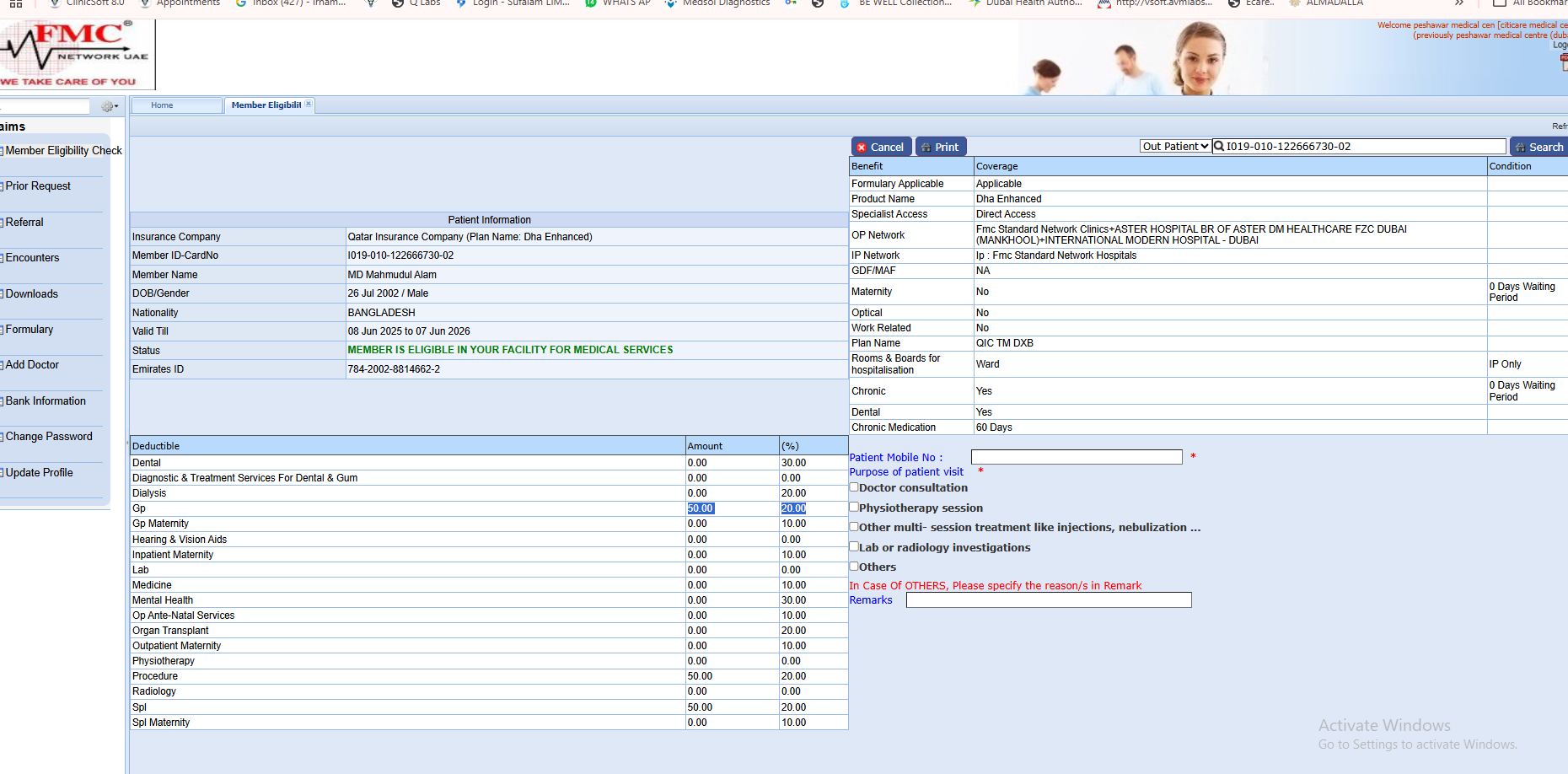The width and height of the screenshot is (1568, 774).
Task: Close the Member Eligibility tab
Action: pos(309,105)
